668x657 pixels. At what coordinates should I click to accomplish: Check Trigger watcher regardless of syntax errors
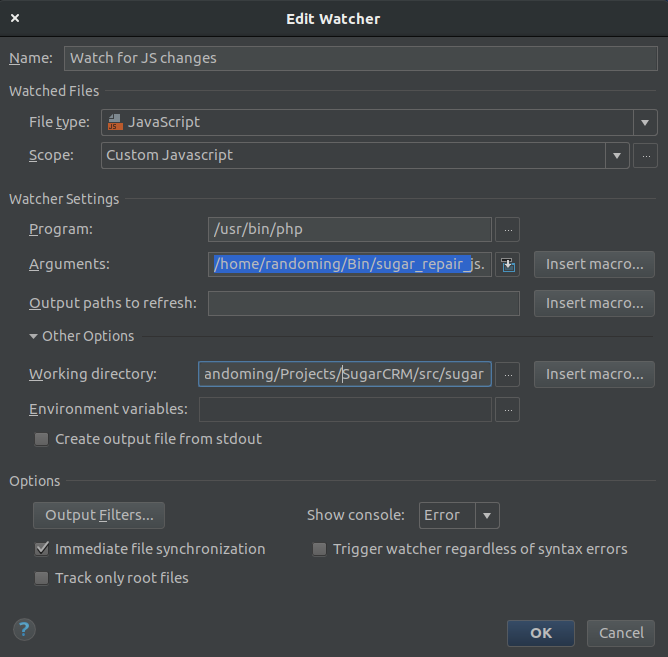pos(320,549)
